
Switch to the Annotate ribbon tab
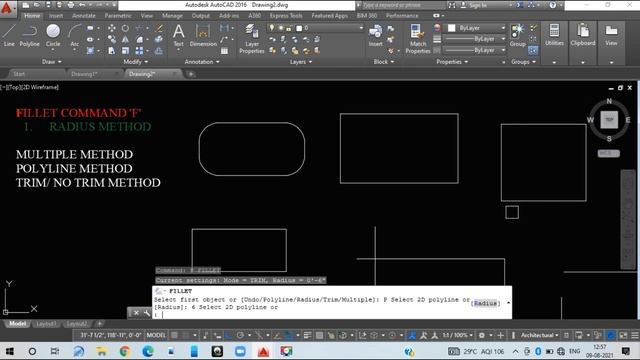click(84, 16)
